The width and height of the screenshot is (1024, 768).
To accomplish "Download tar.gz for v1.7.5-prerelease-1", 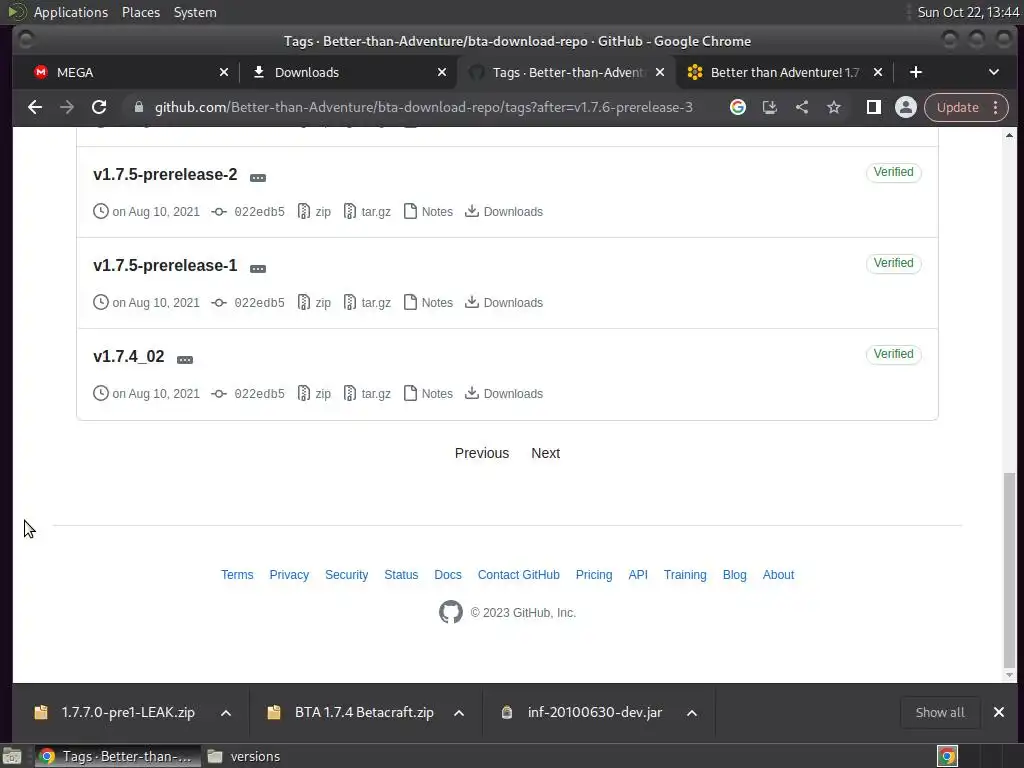I will pos(367,302).
